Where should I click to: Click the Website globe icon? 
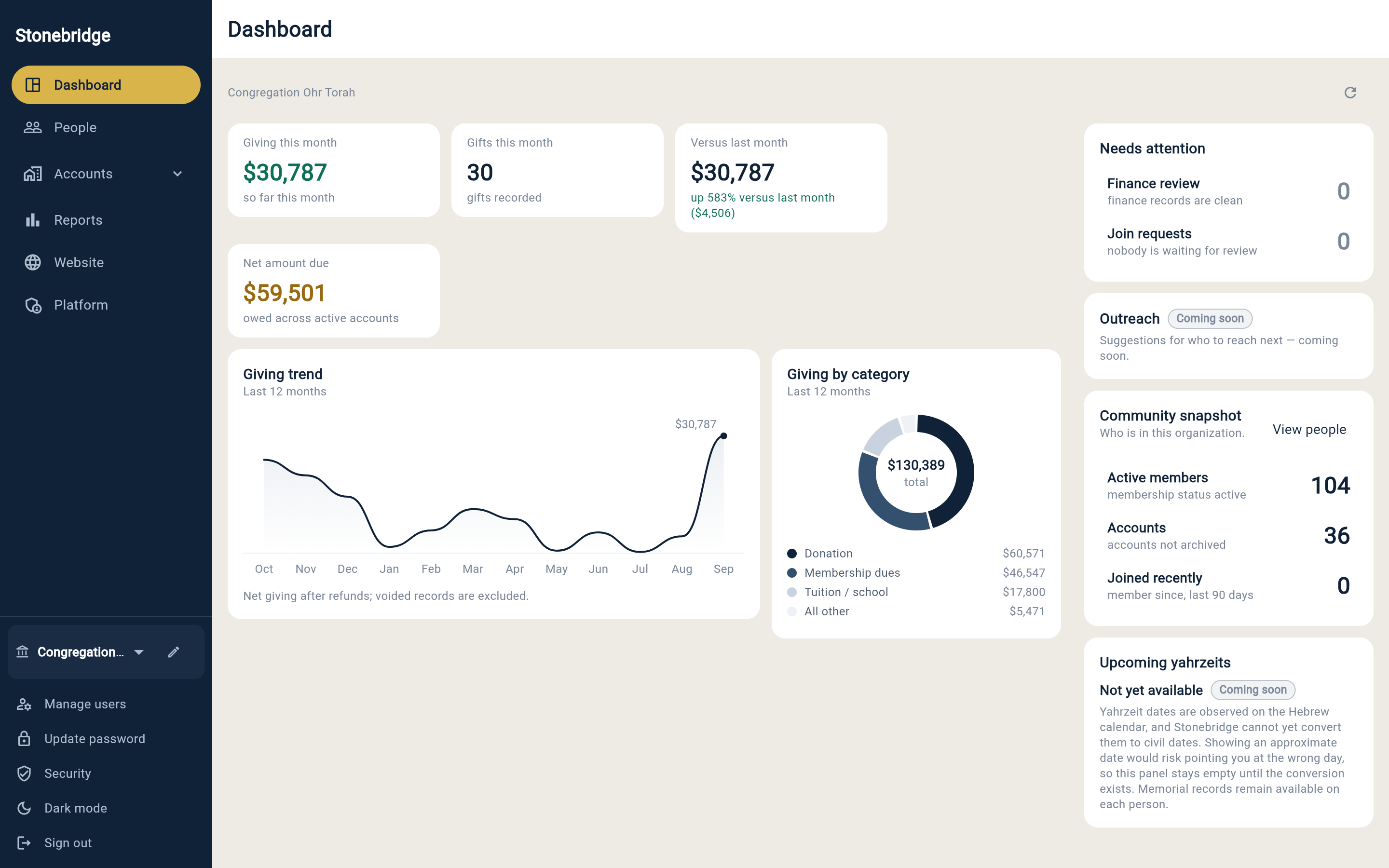[x=33, y=262]
